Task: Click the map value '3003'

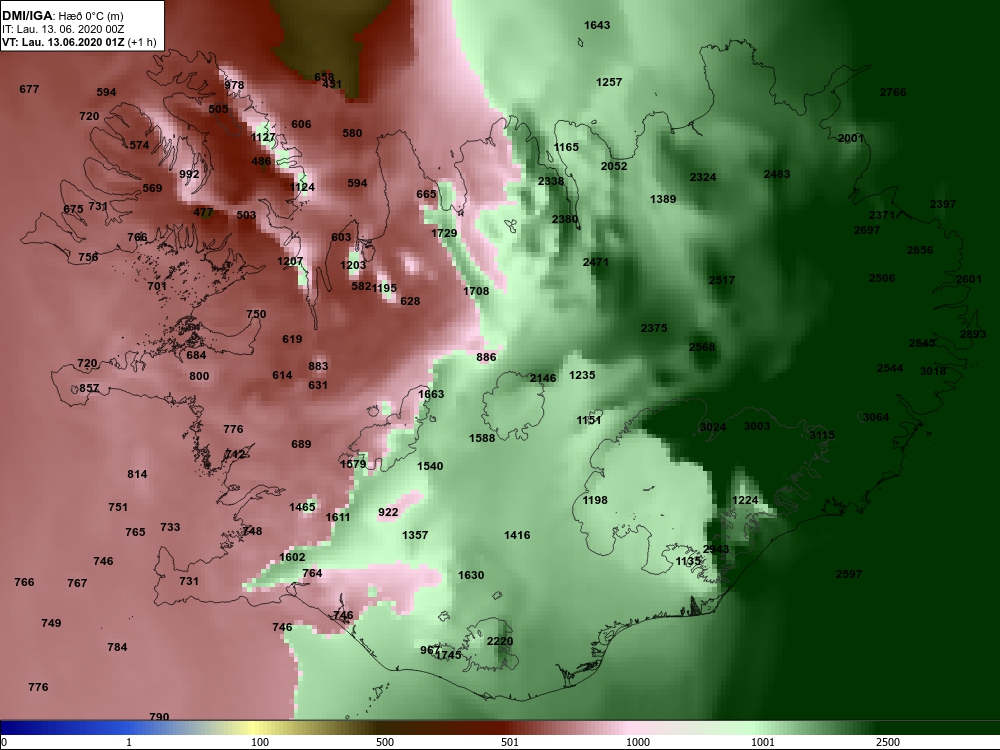Action: coord(757,426)
